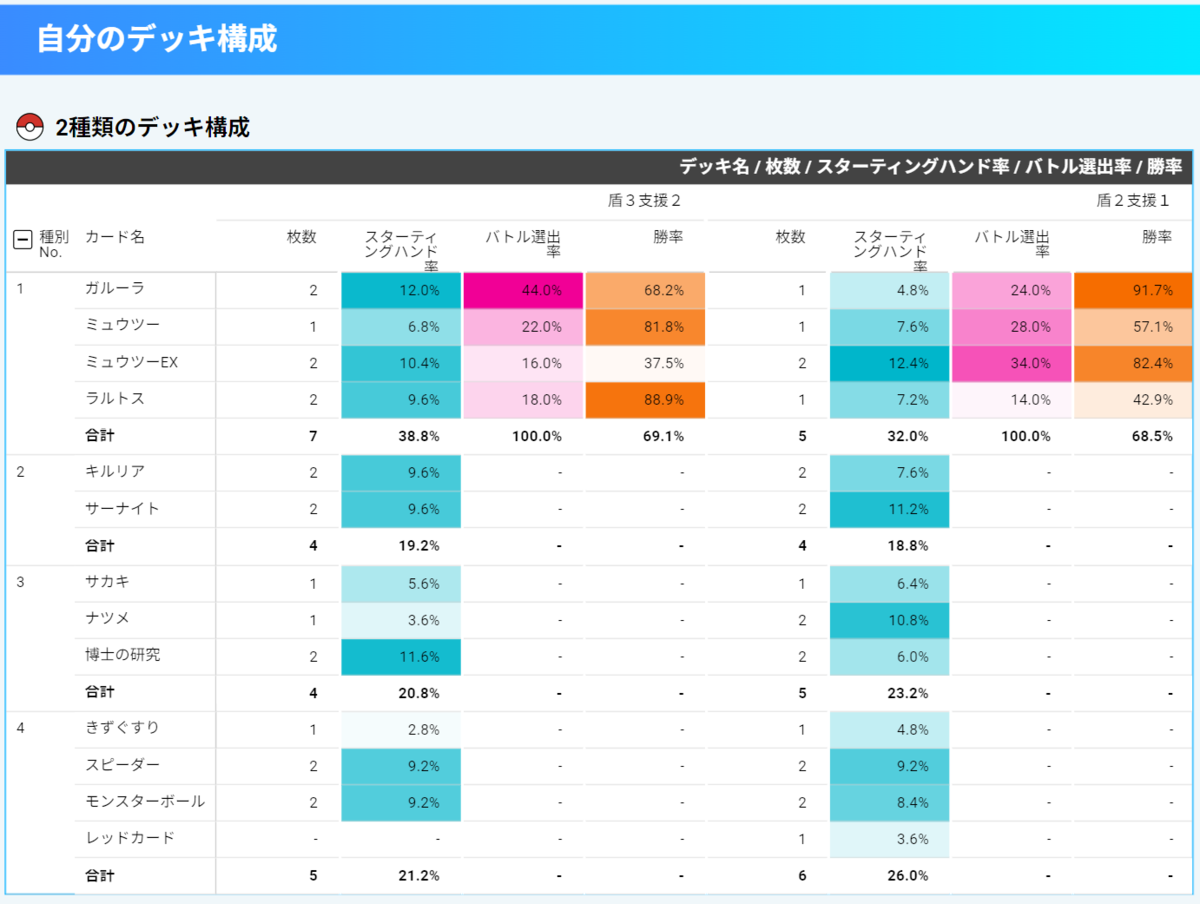Select the キルリア card name
Screen dimensions: 1200x904
point(115,471)
